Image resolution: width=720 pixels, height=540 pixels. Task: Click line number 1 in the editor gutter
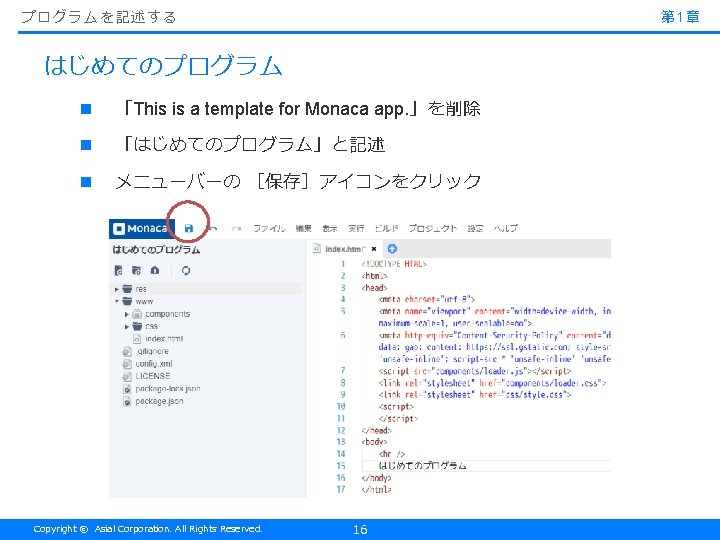343,264
